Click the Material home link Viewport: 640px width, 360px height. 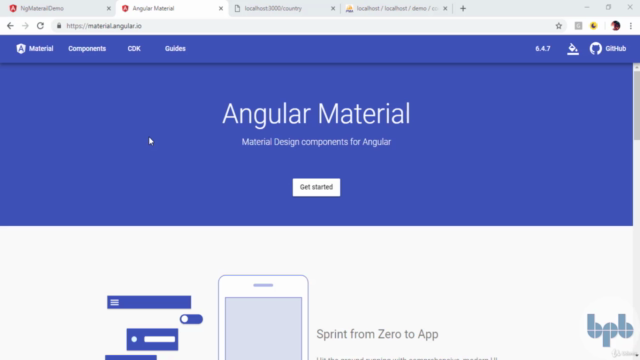tap(35, 49)
